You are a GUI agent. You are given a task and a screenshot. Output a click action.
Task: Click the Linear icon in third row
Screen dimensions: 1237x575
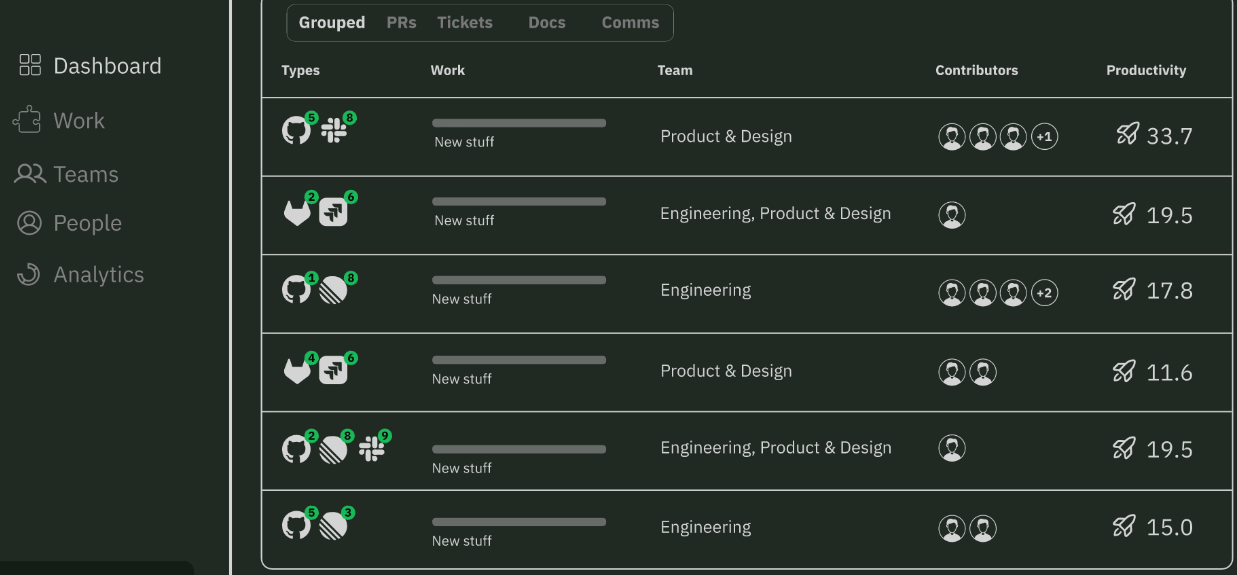click(x=333, y=291)
